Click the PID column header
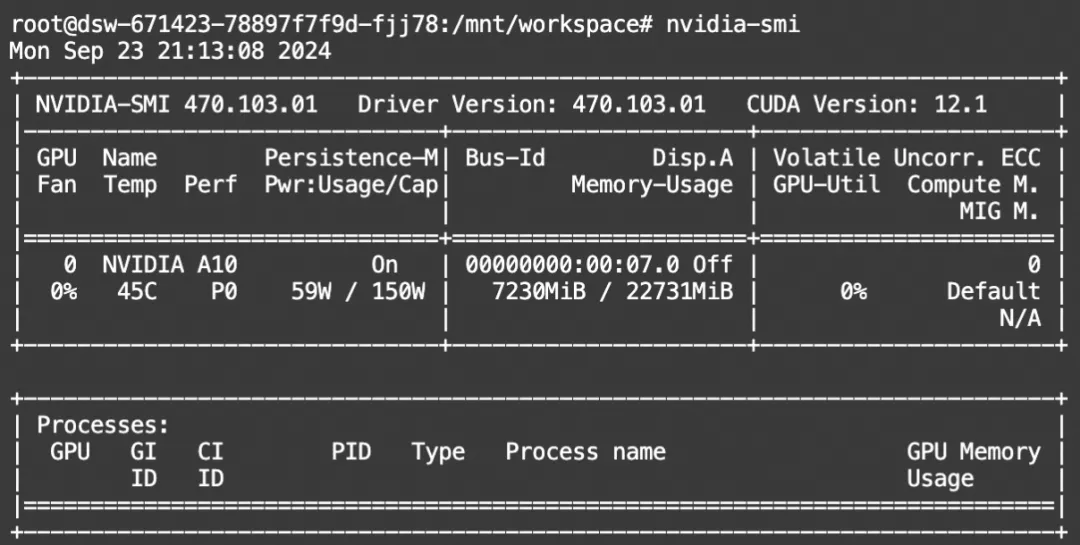The height and width of the screenshot is (545, 1080). click(351, 452)
